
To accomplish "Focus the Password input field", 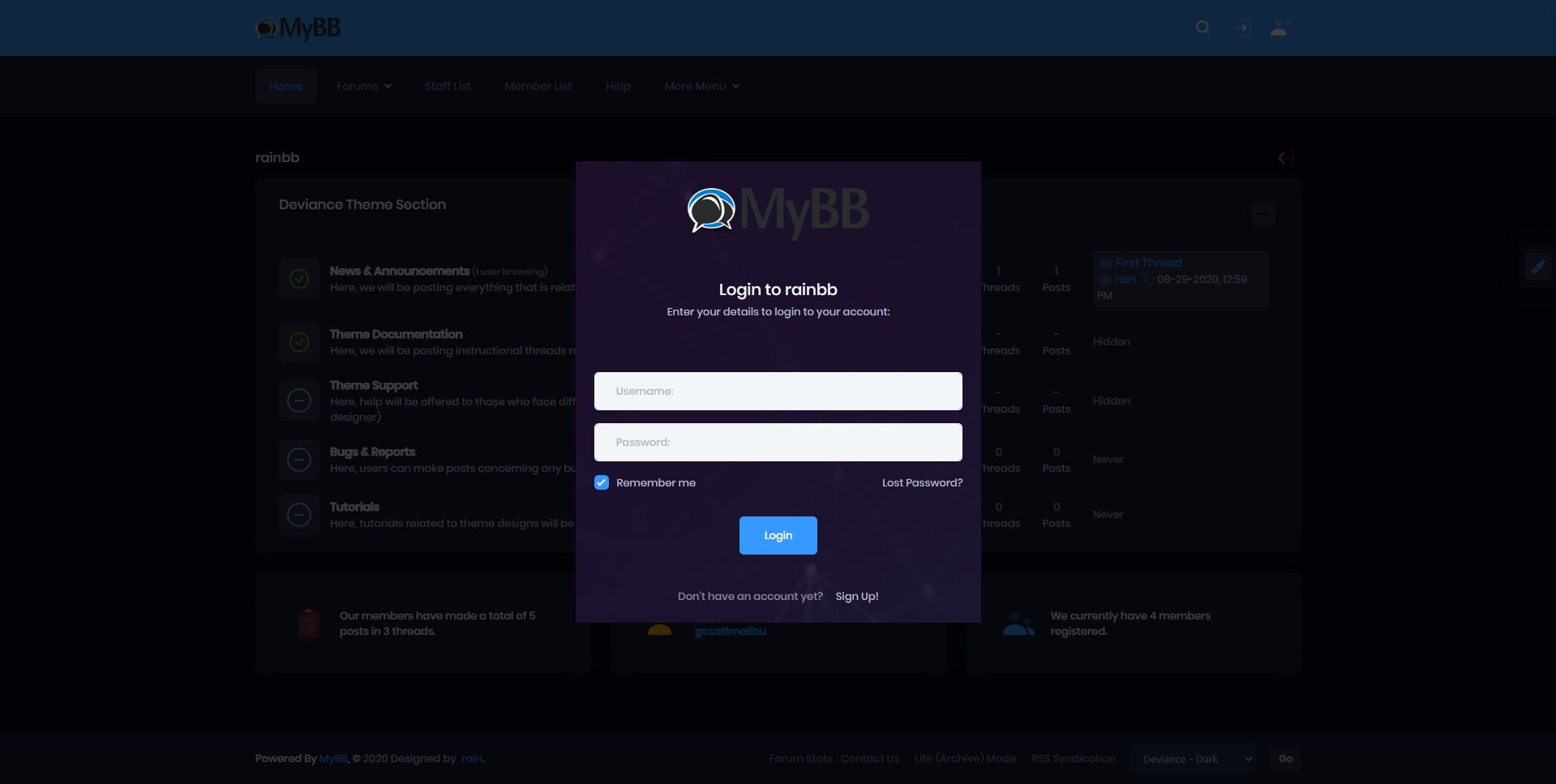I will pyautogui.click(x=778, y=442).
